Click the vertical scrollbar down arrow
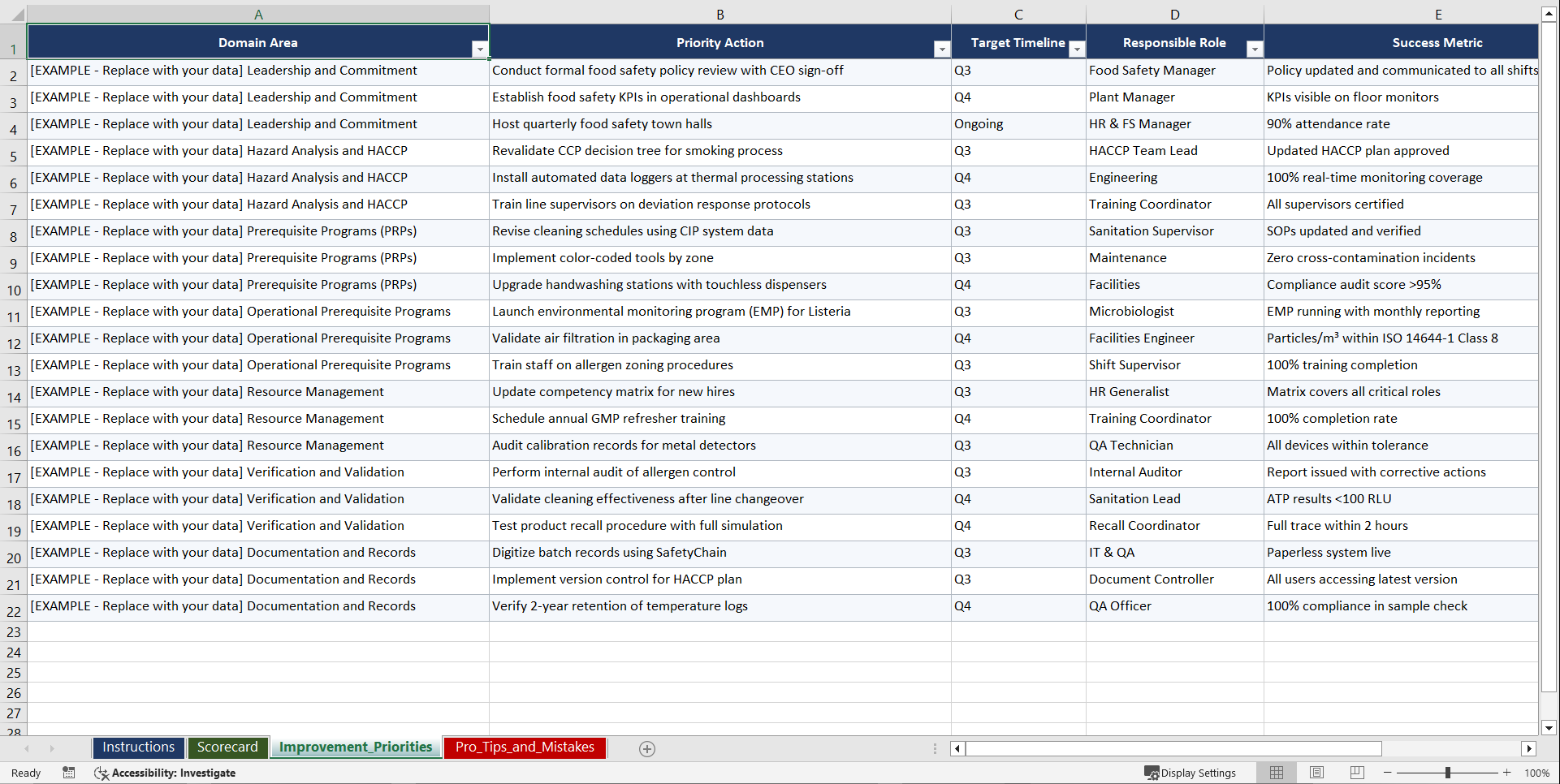The height and width of the screenshot is (784, 1560). coord(1549,728)
